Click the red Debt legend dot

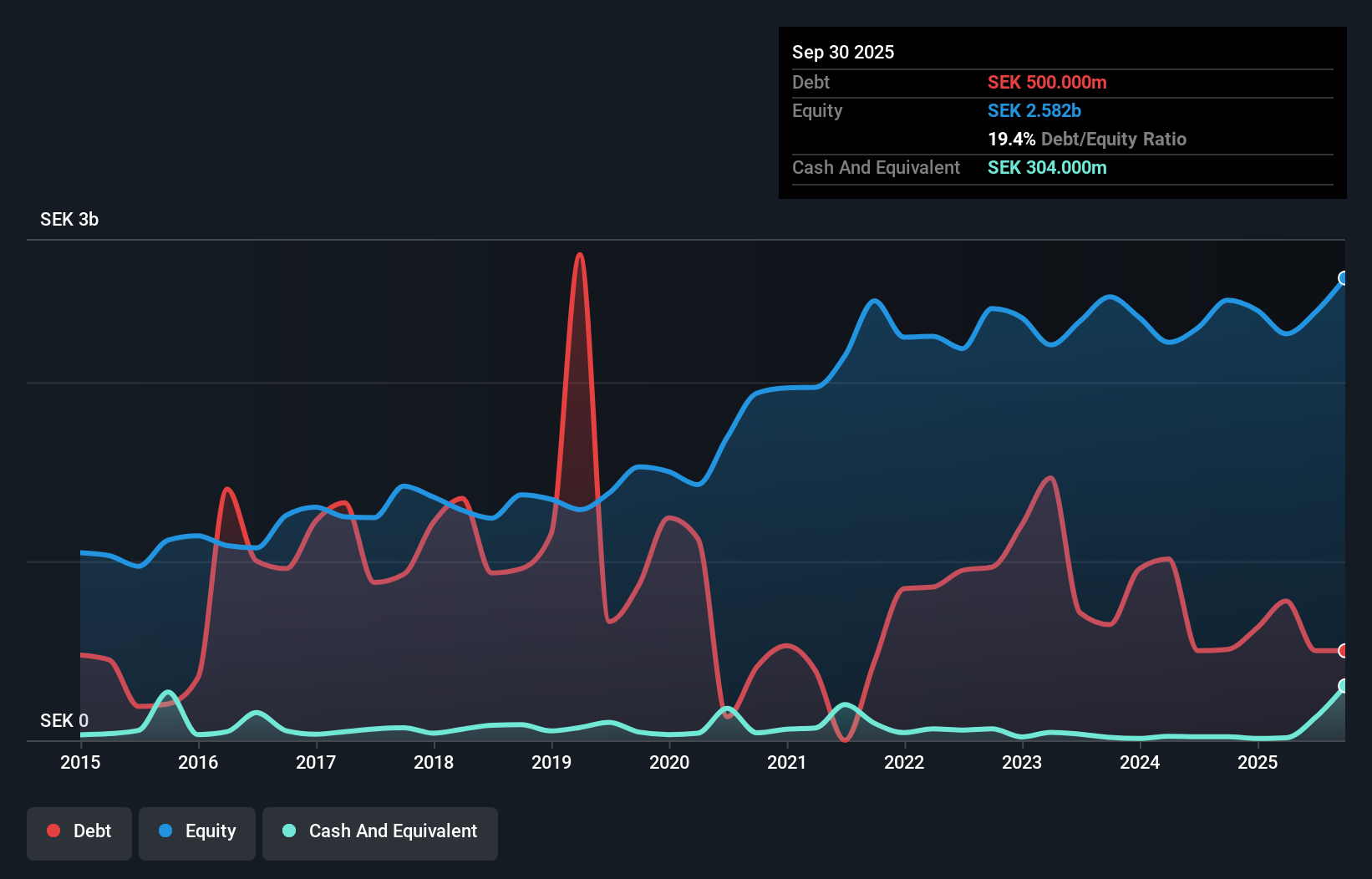pos(53,831)
